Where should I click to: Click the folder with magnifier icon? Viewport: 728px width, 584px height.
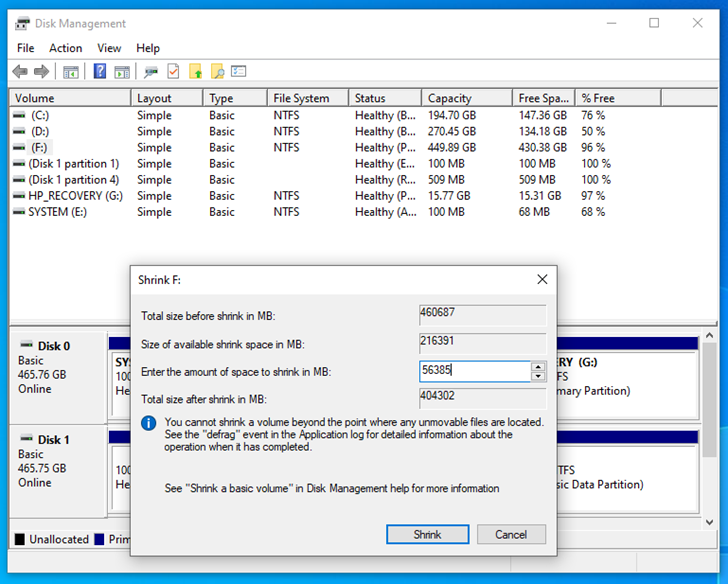pos(217,71)
